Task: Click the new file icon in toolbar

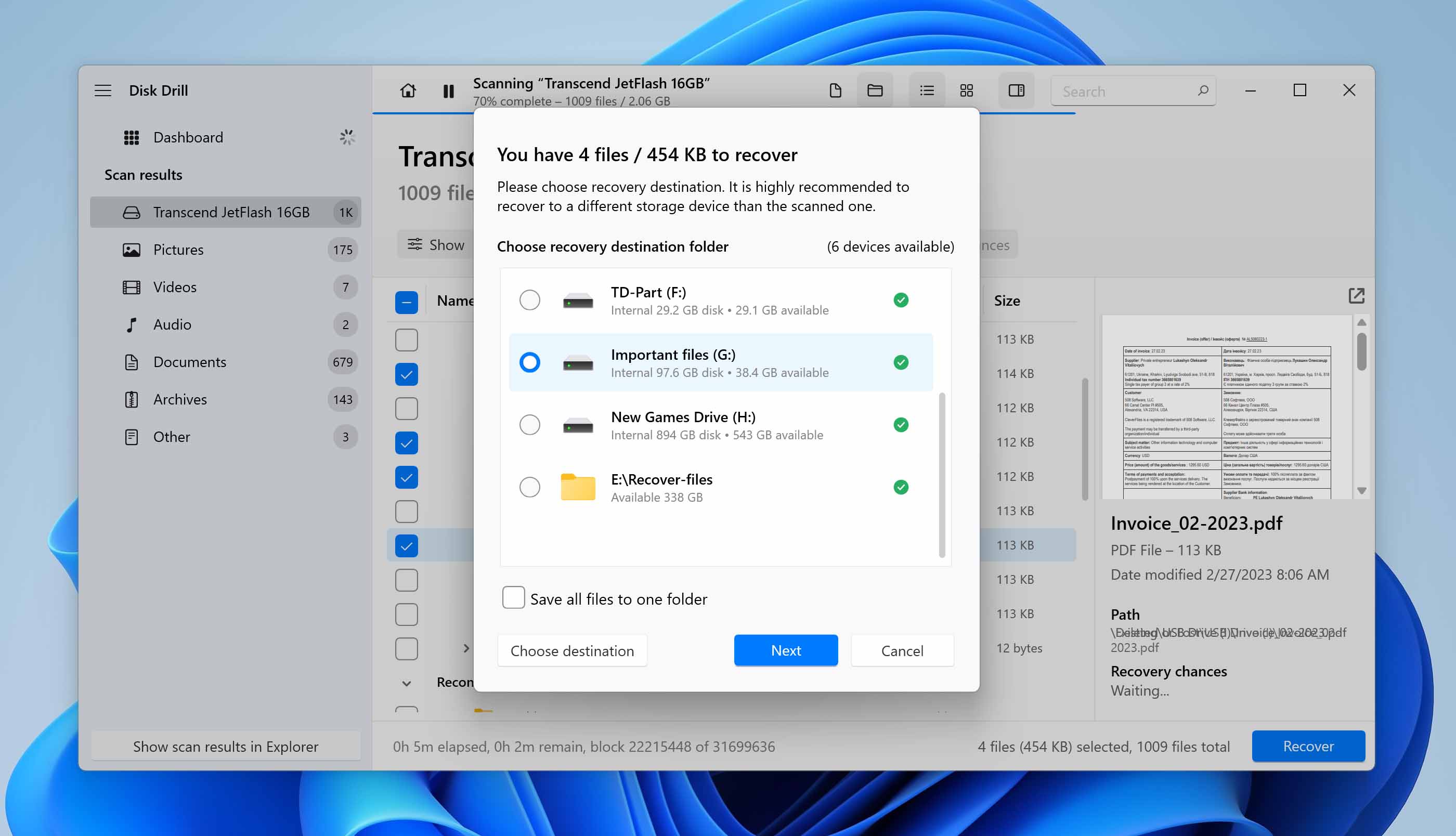Action: coord(836,91)
